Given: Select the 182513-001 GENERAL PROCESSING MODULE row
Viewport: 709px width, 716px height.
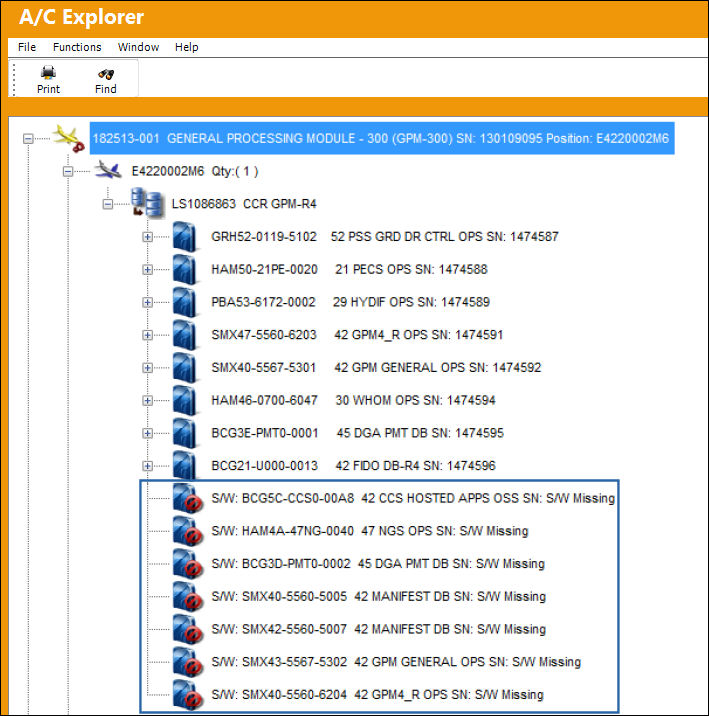Looking at the screenshot, I should point(382,138).
